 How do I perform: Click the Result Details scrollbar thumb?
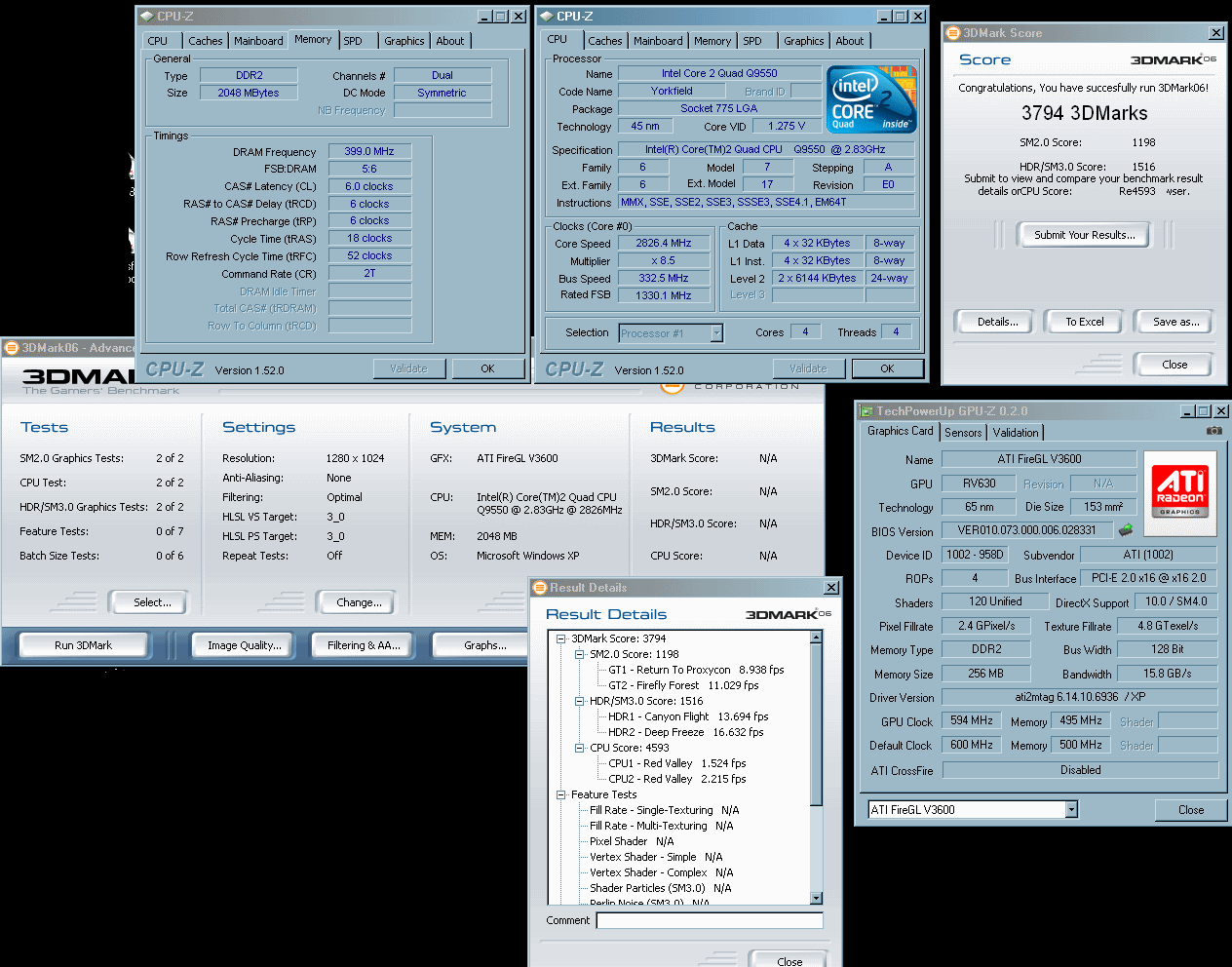tap(817, 724)
